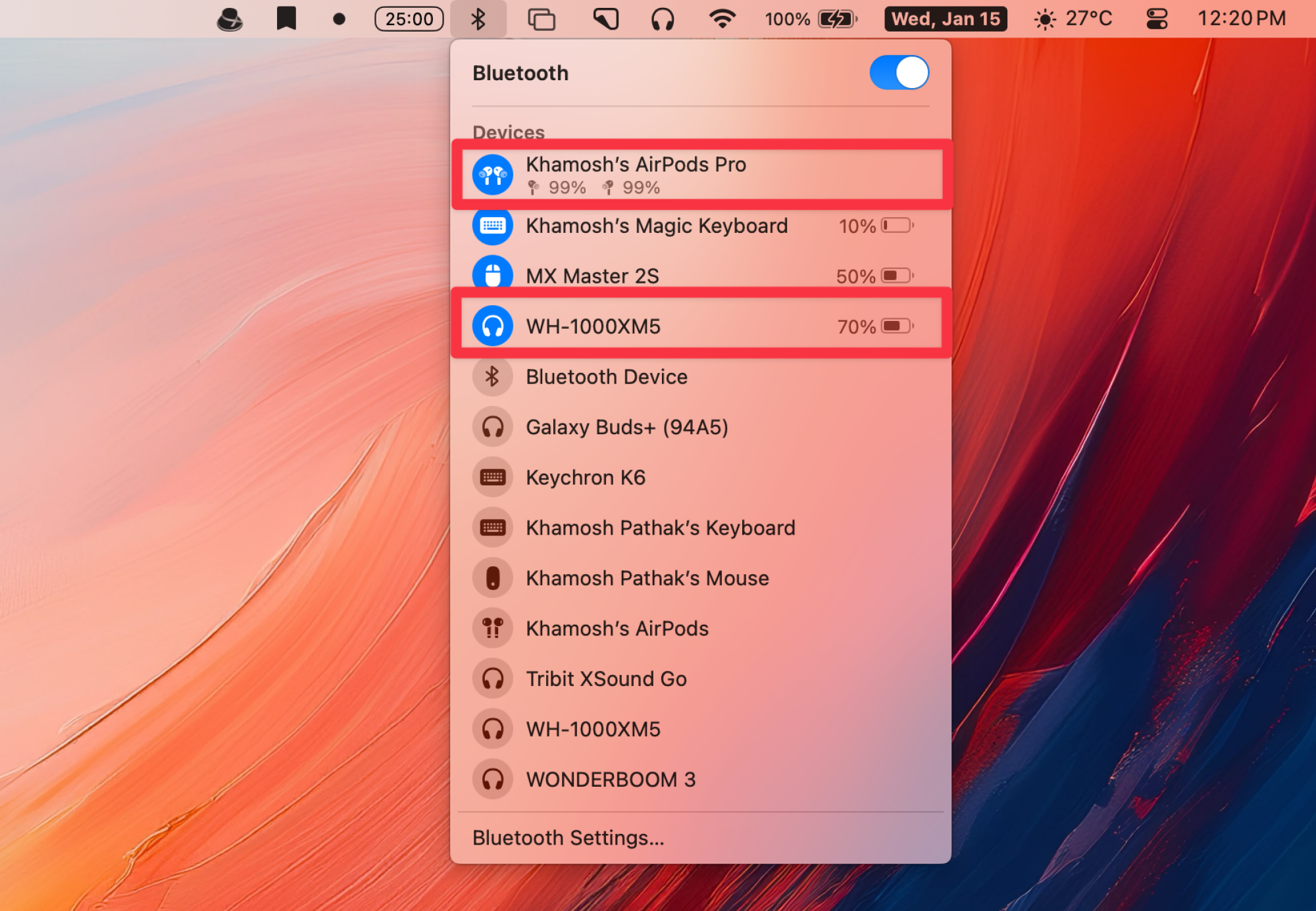The width and height of the screenshot is (1316, 911).
Task: Click the 100% battery status in the menu bar
Action: tap(811, 19)
